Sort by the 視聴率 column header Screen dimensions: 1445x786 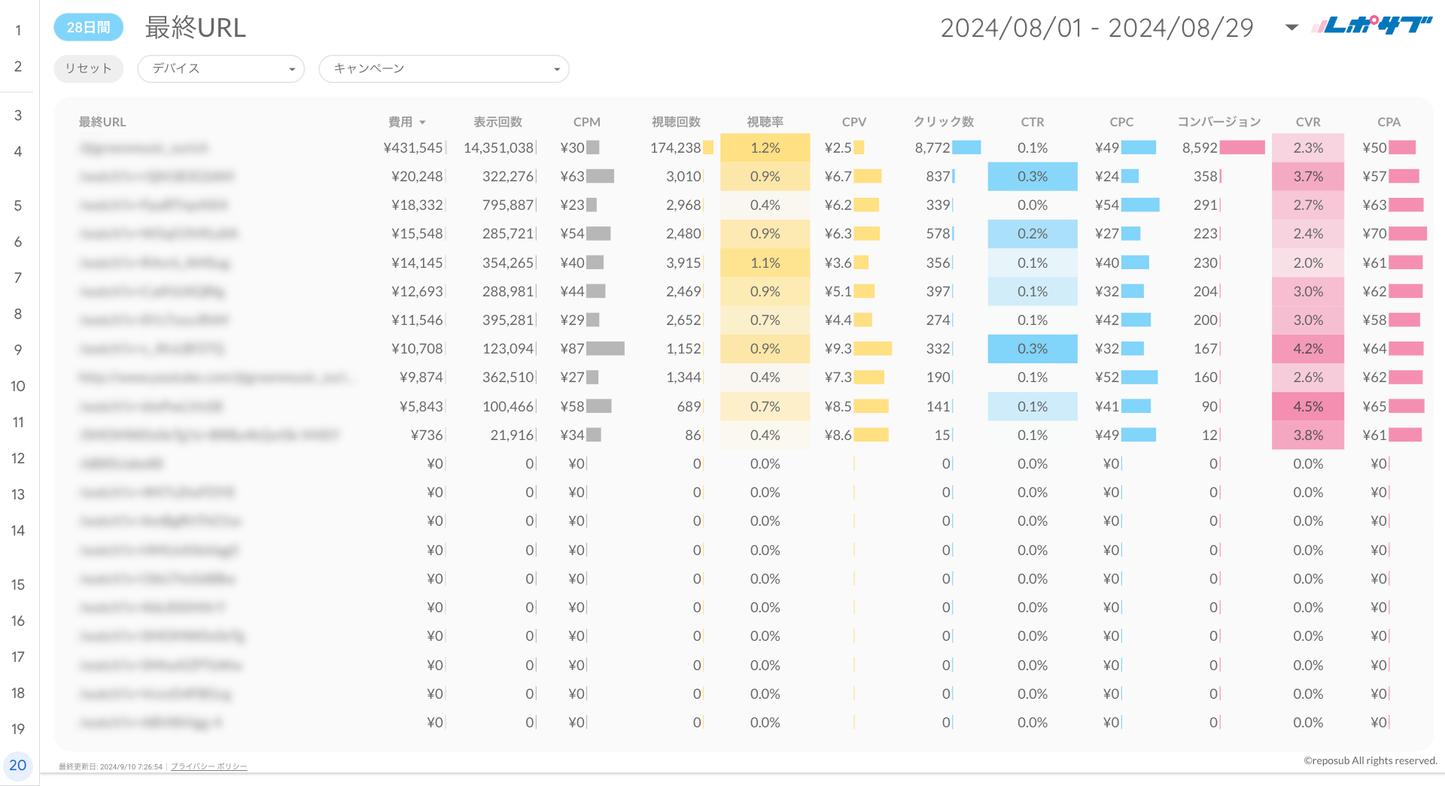[765, 122]
